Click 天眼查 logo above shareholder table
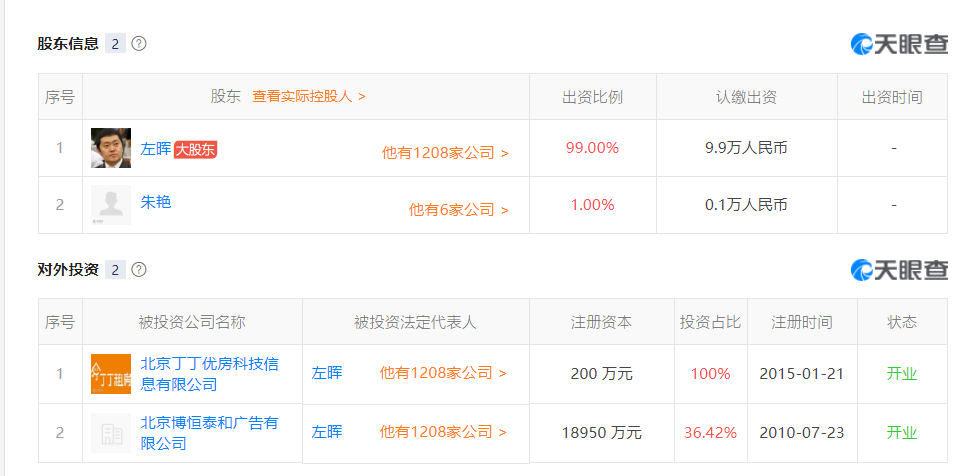The width and height of the screenshot is (973, 476). [899, 44]
